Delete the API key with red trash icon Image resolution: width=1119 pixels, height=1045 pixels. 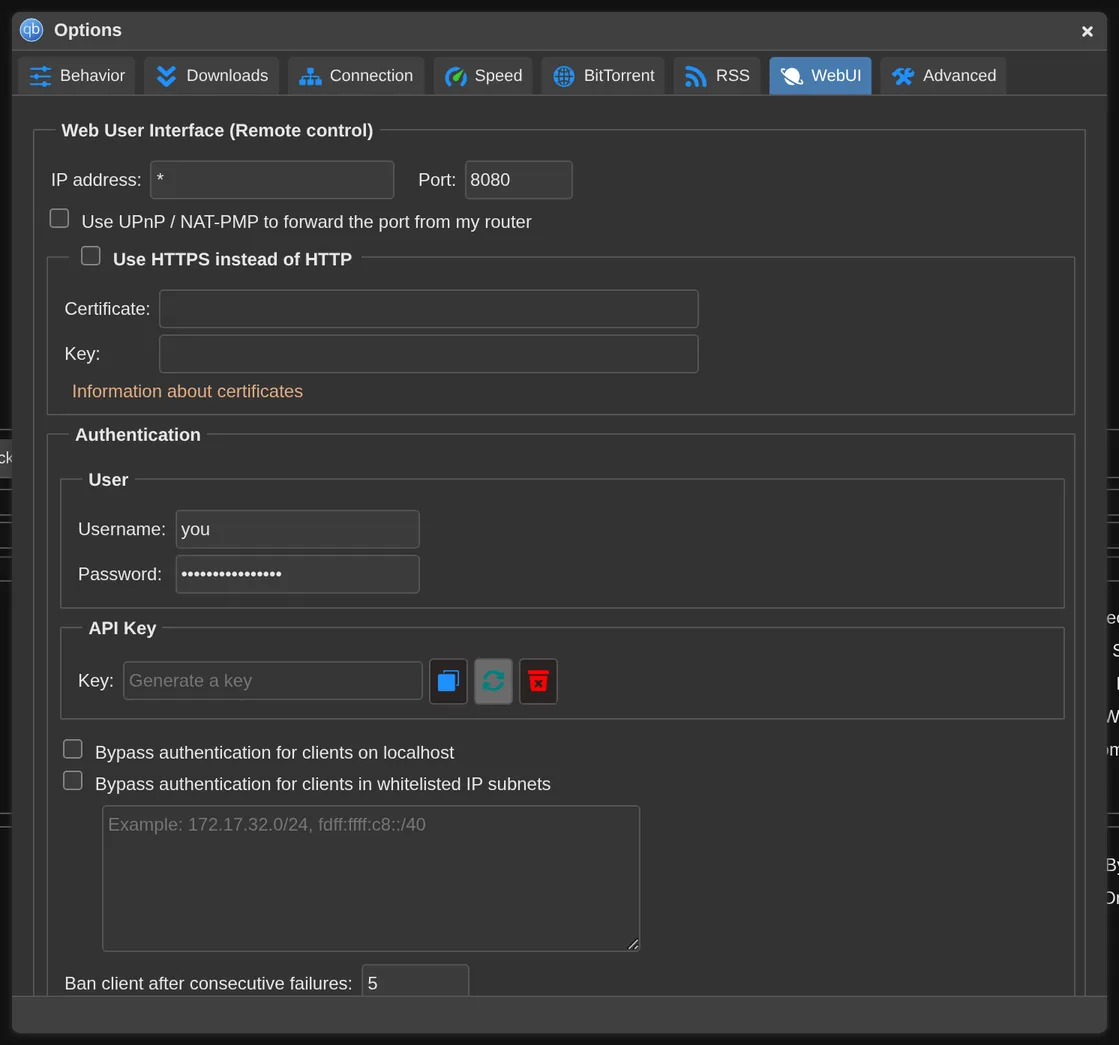pos(538,681)
